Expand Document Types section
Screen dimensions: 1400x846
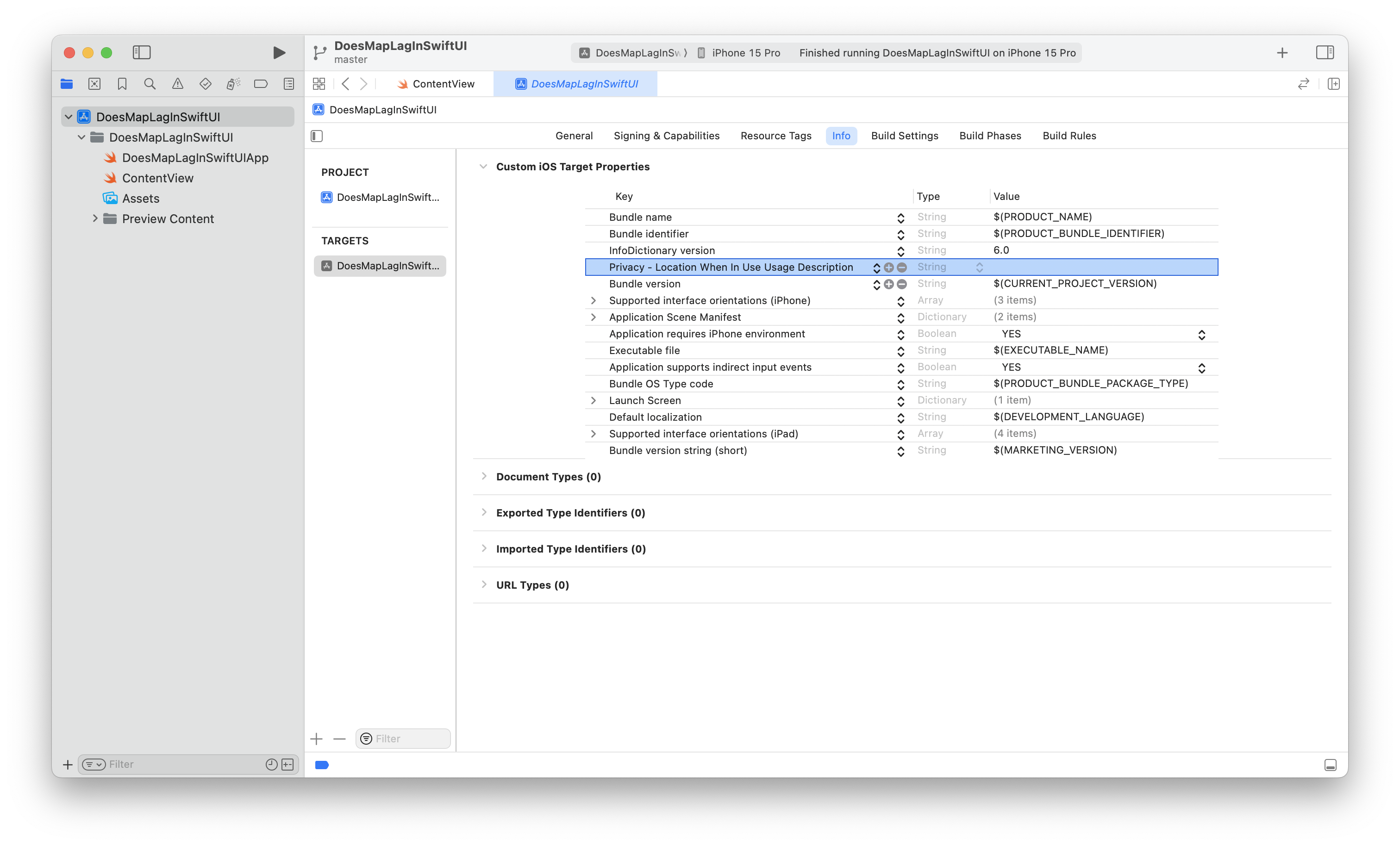483,476
